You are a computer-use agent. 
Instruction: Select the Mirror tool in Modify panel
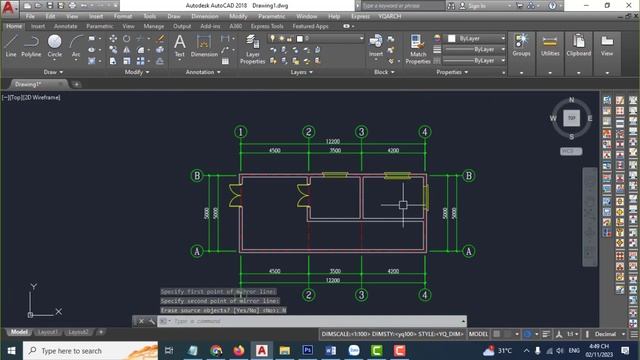[x=127, y=50]
